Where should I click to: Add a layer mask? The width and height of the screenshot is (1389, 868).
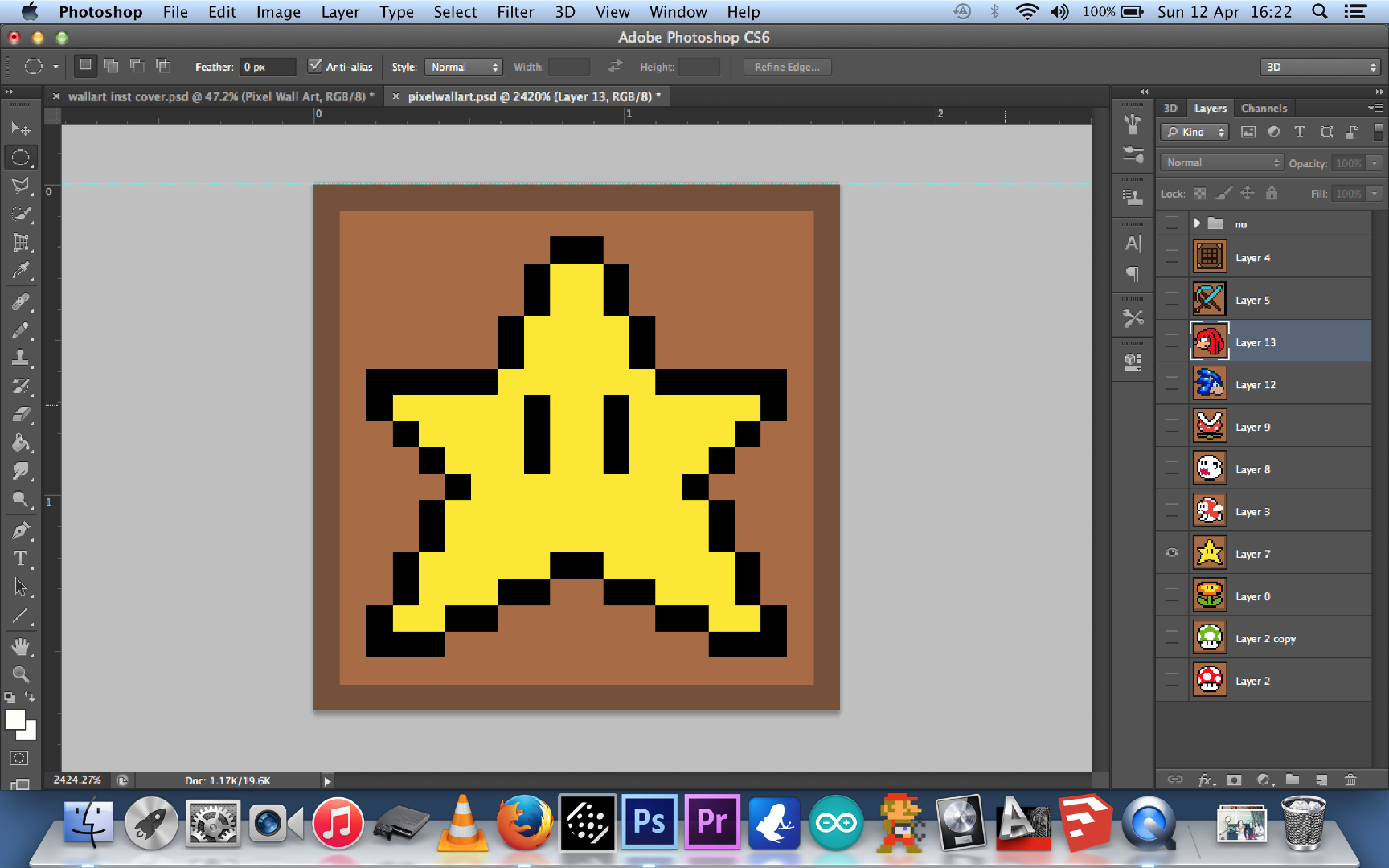pyautogui.click(x=1235, y=780)
